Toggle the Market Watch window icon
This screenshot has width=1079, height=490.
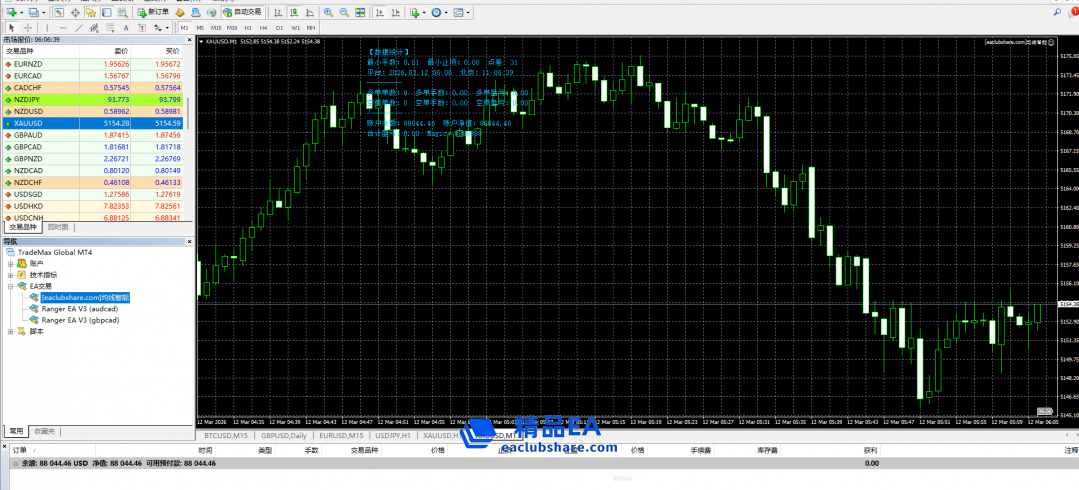[59, 12]
